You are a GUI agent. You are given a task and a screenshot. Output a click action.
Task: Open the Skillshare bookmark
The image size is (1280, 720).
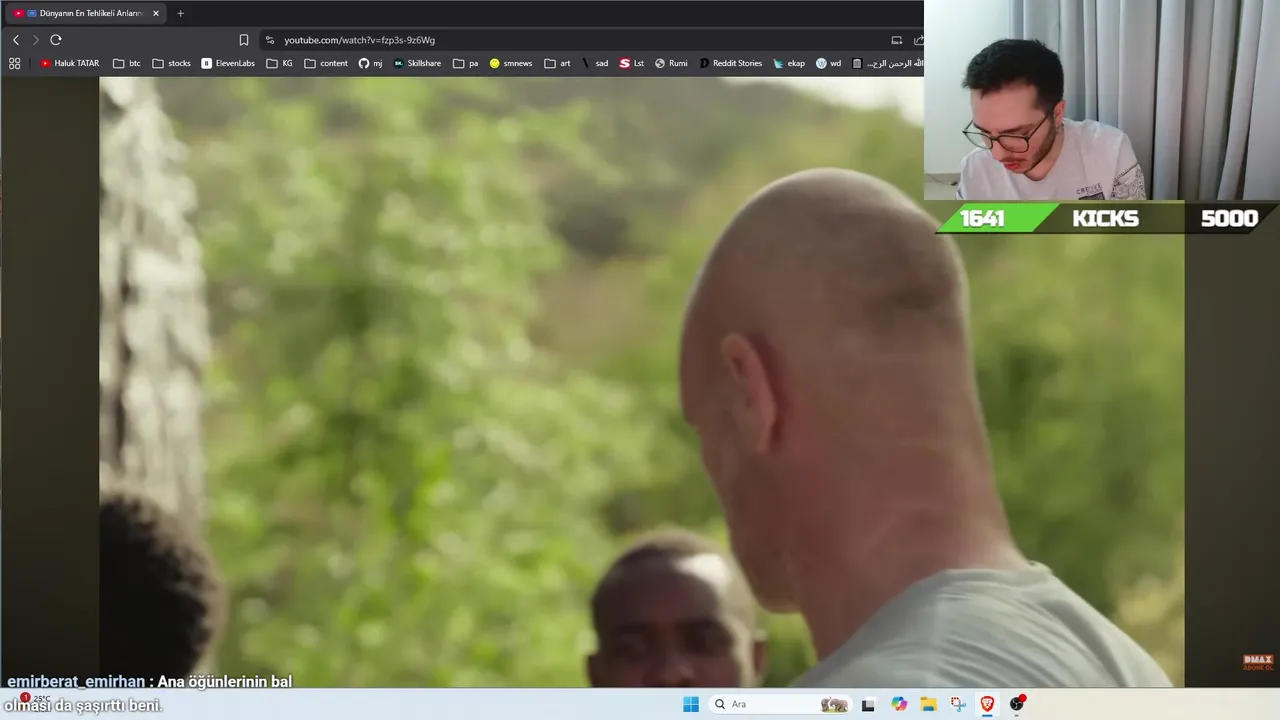point(417,63)
